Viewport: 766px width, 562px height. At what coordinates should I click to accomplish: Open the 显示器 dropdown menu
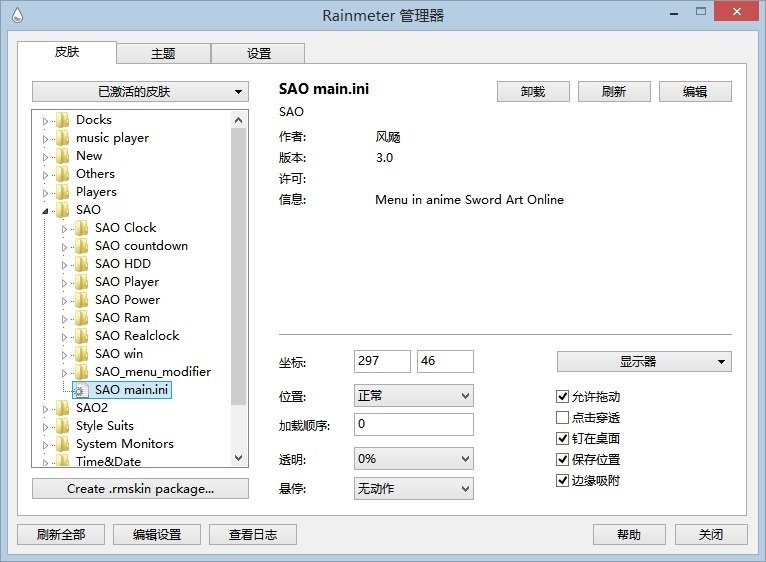(x=644, y=362)
